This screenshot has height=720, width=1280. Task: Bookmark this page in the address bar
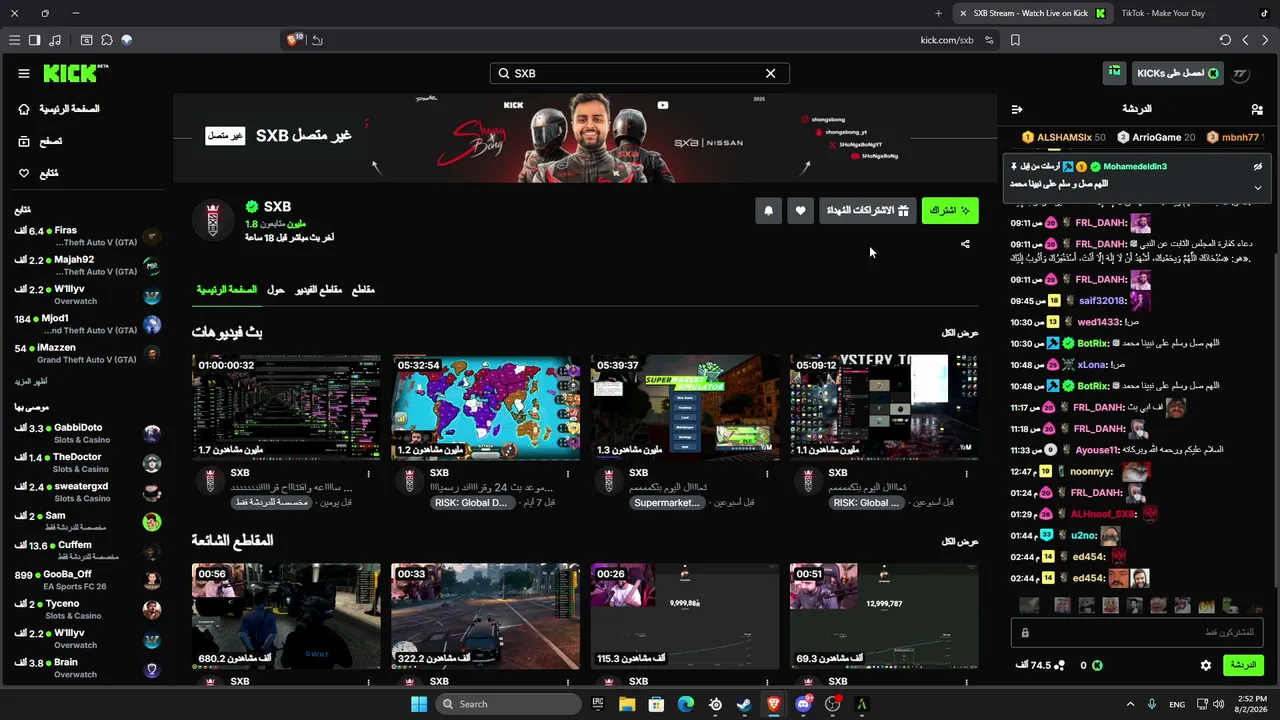click(x=1015, y=40)
